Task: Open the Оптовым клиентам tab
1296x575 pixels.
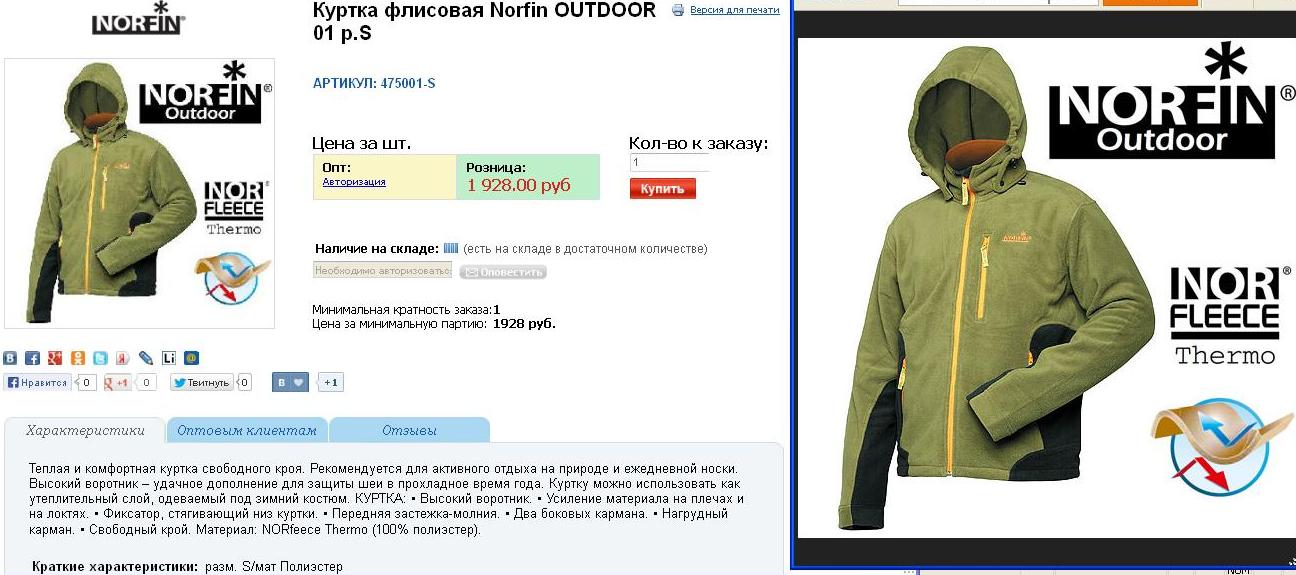Action: (x=247, y=430)
